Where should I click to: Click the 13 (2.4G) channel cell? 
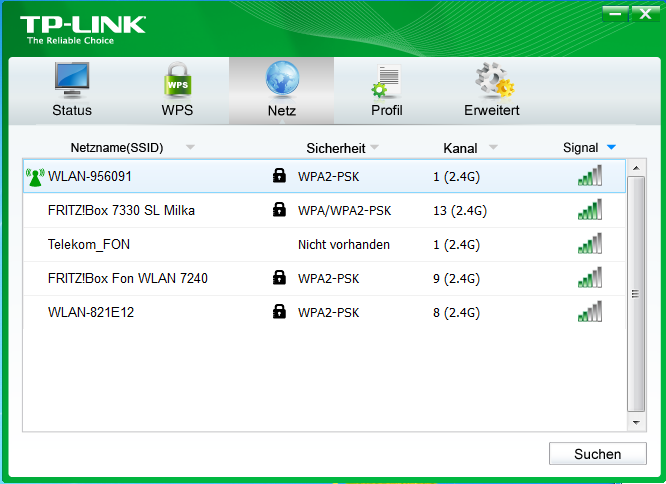tap(460, 211)
